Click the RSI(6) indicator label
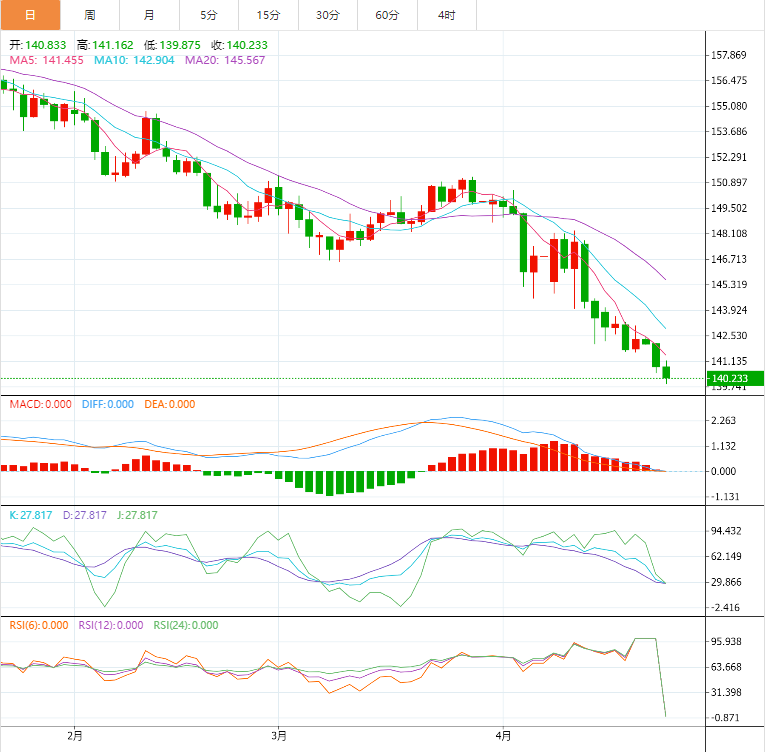767x752 pixels. point(39,625)
